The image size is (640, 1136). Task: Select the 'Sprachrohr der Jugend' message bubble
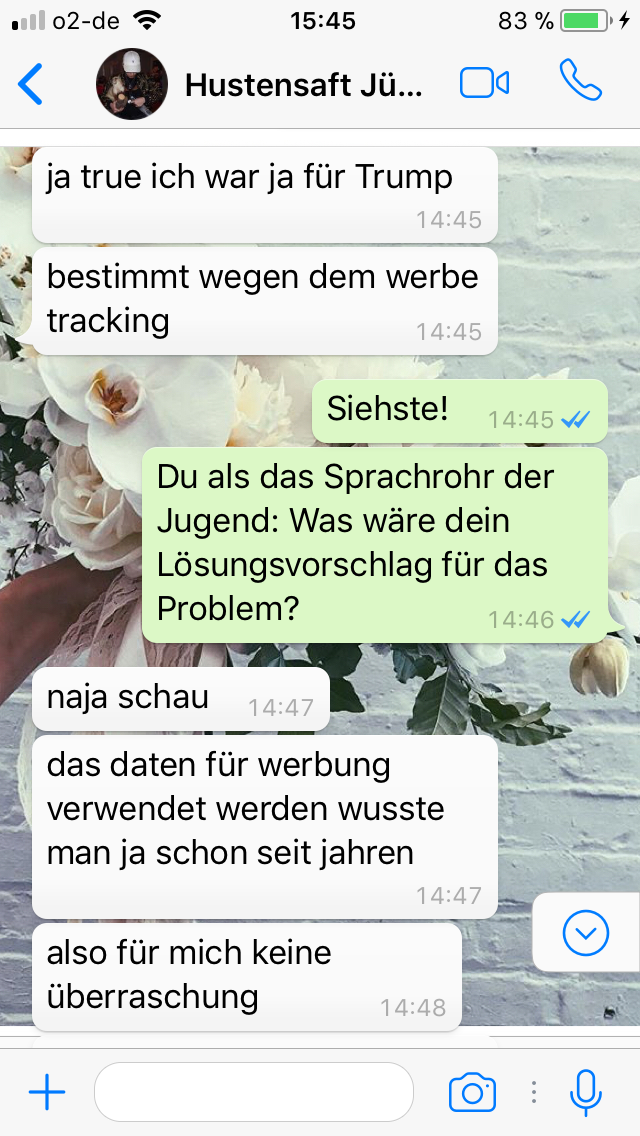375,545
